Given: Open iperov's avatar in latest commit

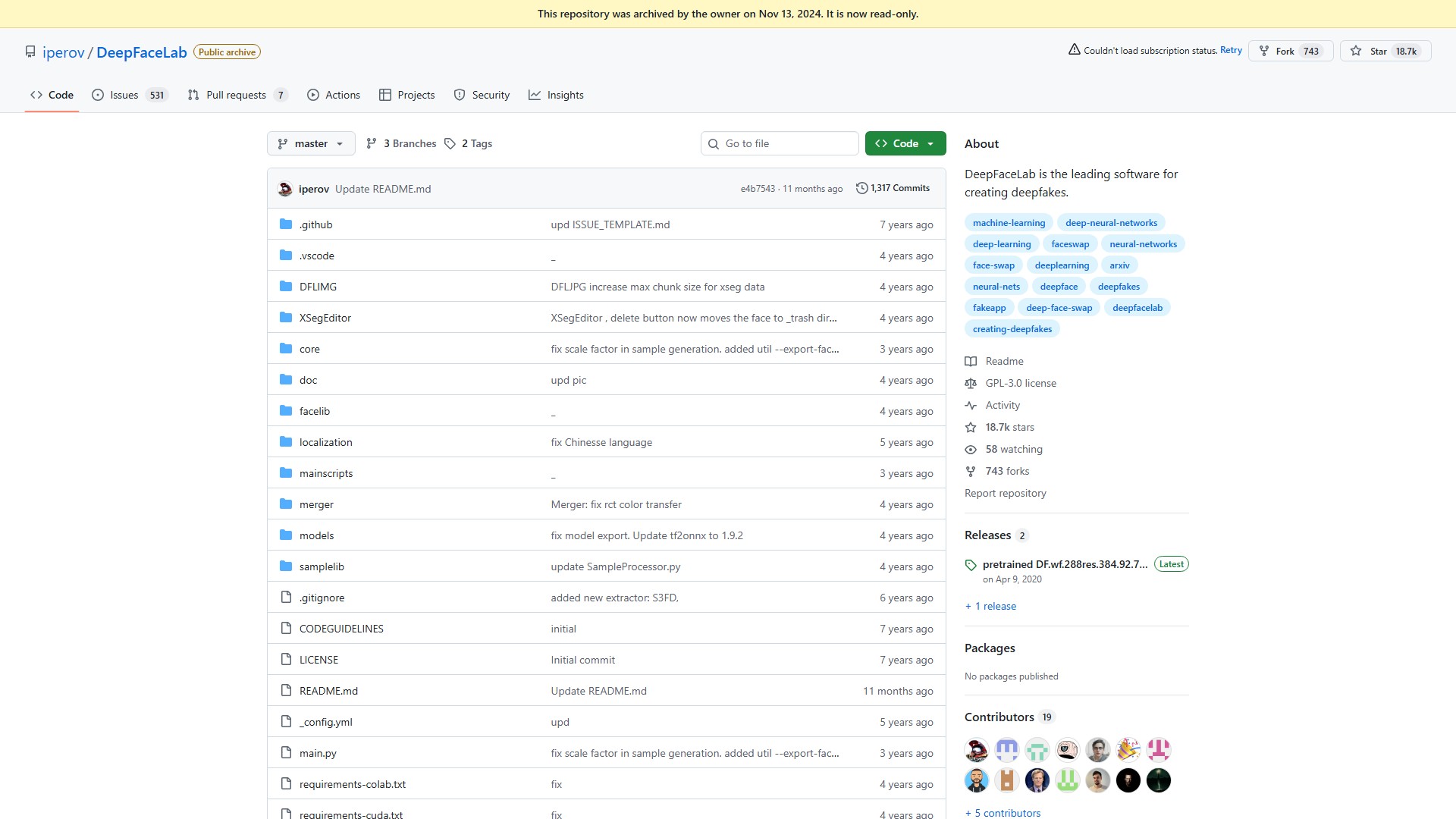Looking at the screenshot, I should [x=285, y=189].
